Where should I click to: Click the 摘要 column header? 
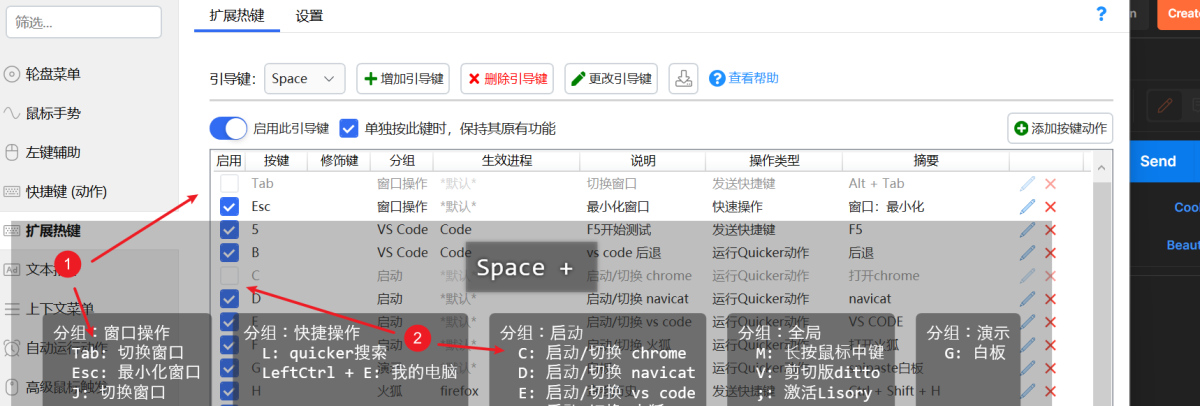[x=926, y=160]
